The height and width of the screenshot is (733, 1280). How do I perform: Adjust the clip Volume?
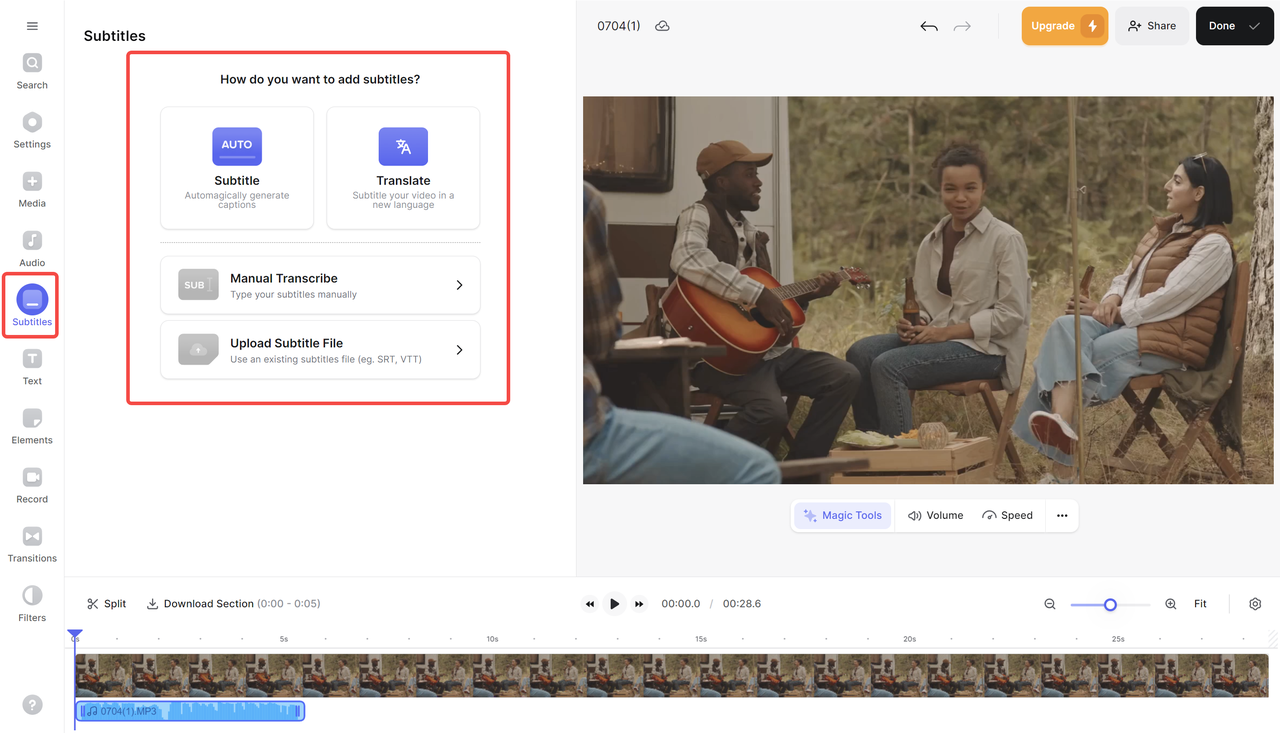[935, 515]
